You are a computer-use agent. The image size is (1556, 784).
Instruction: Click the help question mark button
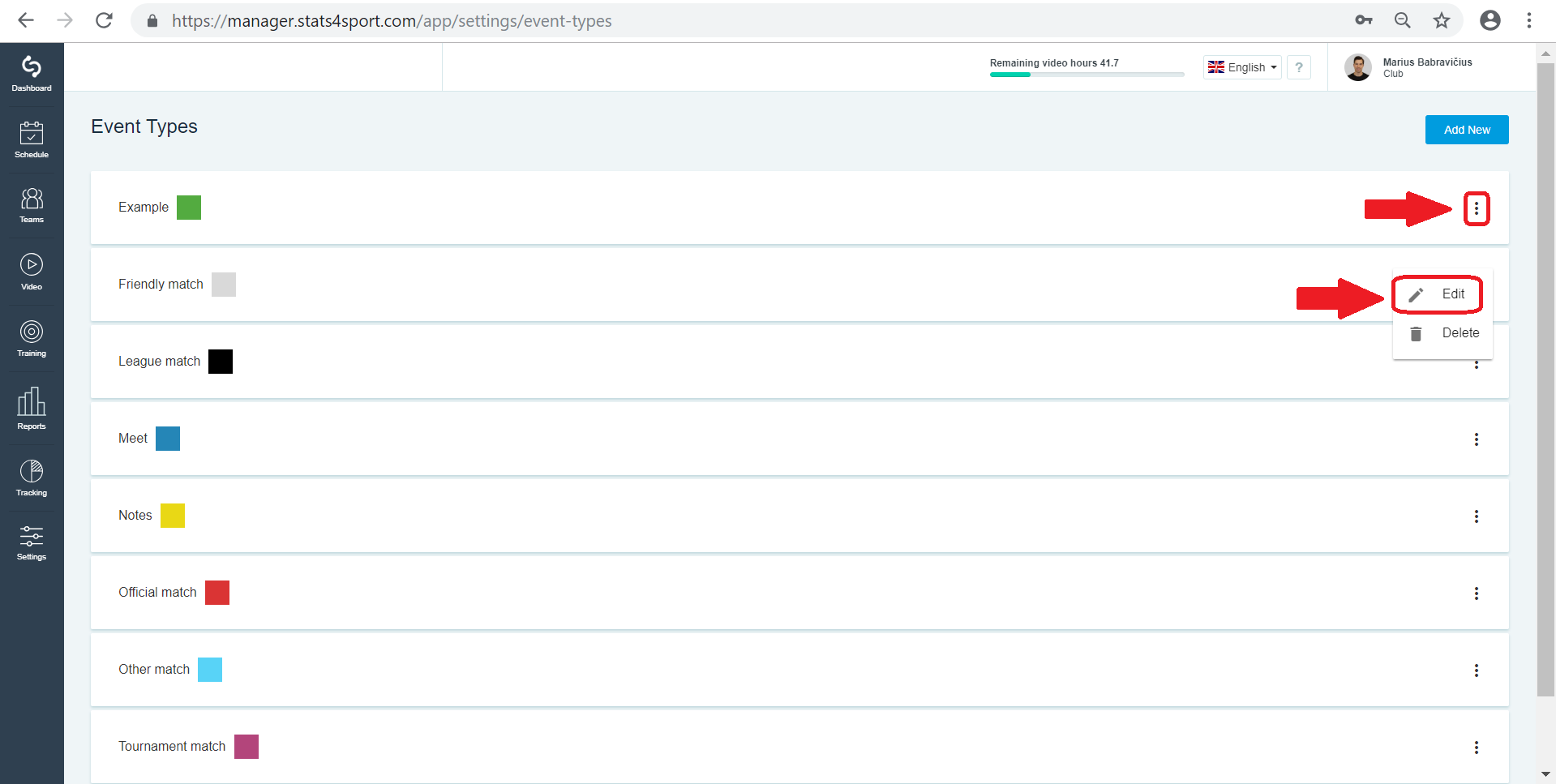coord(1299,67)
